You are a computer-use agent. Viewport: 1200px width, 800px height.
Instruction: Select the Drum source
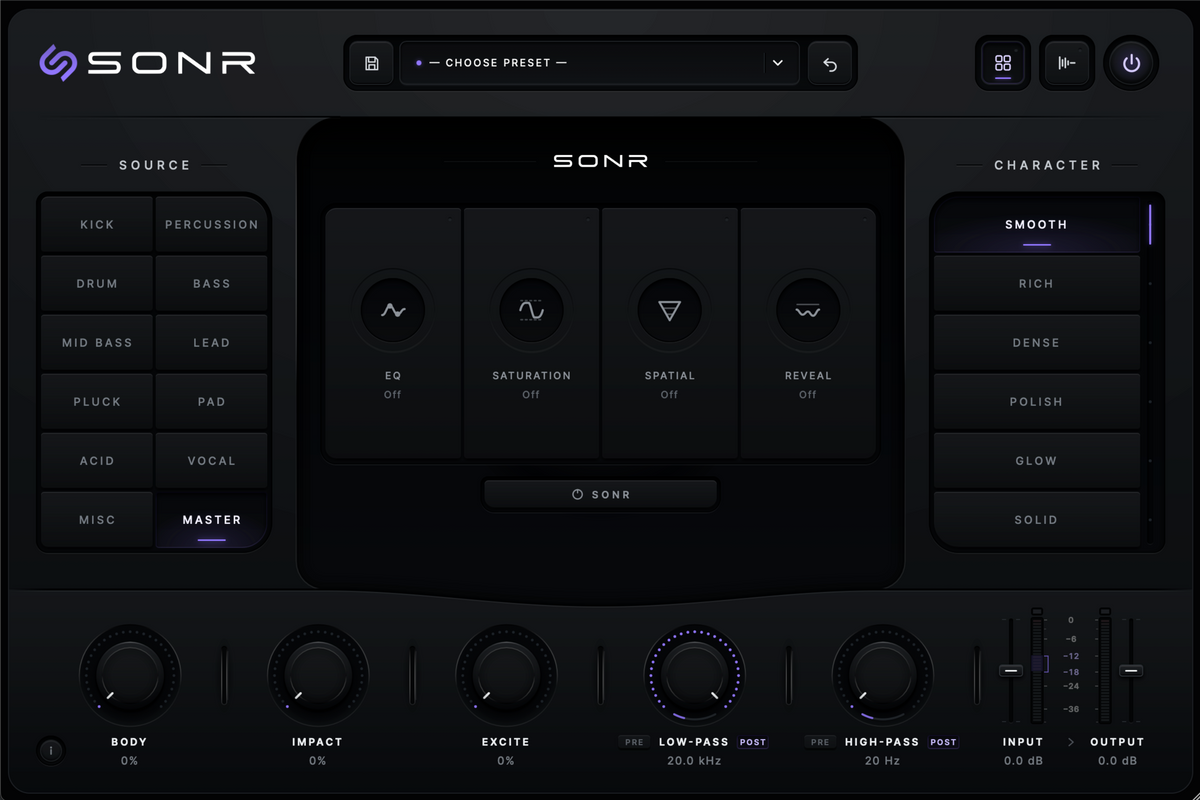[x=97, y=284]
